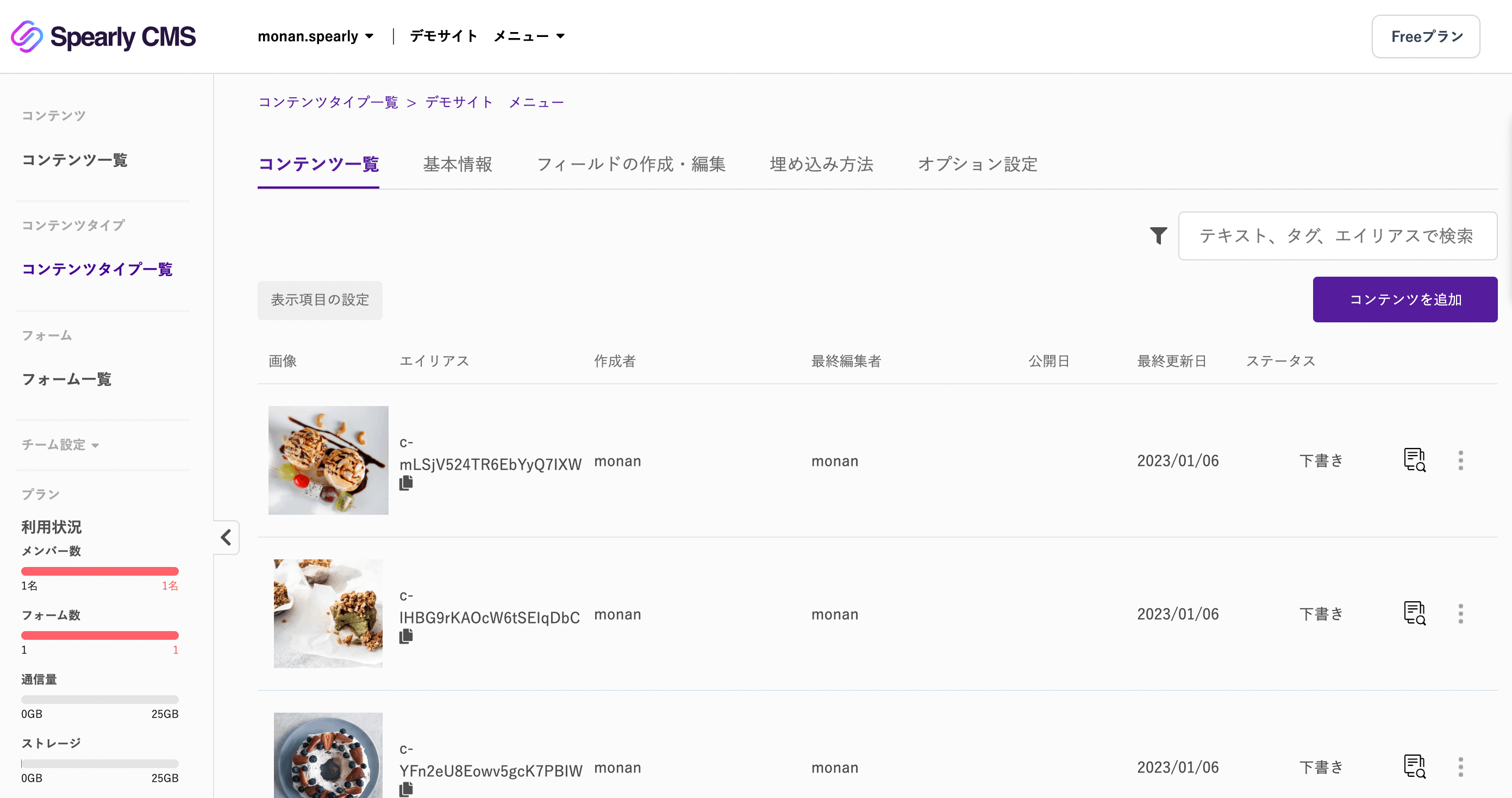Click デモサイト メニュー breadcrumb link

494,103
